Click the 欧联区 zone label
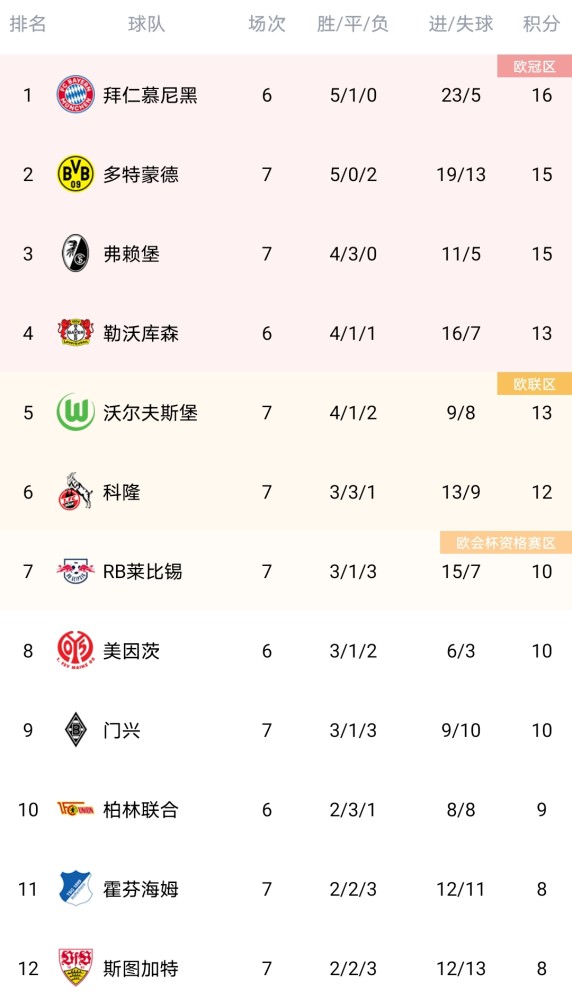This screenshot has width=572, height=1000. (534, 384)
